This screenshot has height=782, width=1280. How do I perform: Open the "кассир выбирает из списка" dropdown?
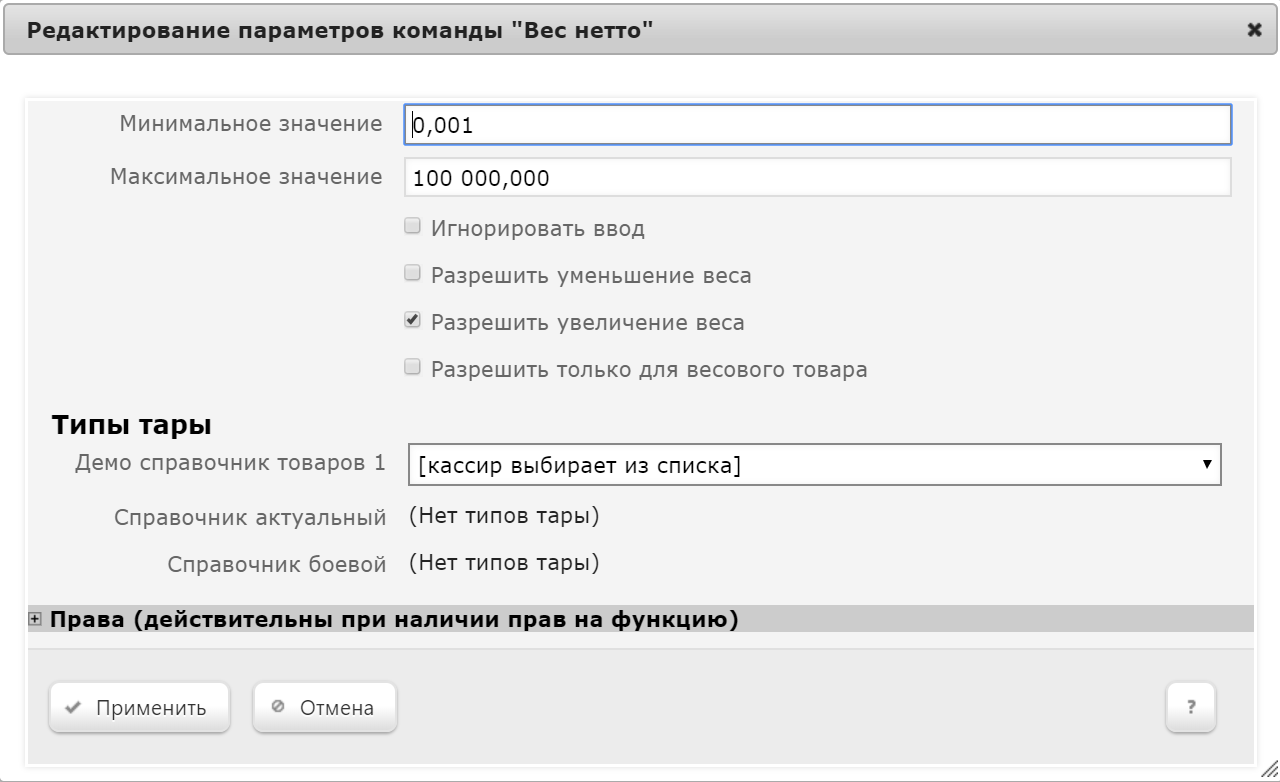(814, 465)
